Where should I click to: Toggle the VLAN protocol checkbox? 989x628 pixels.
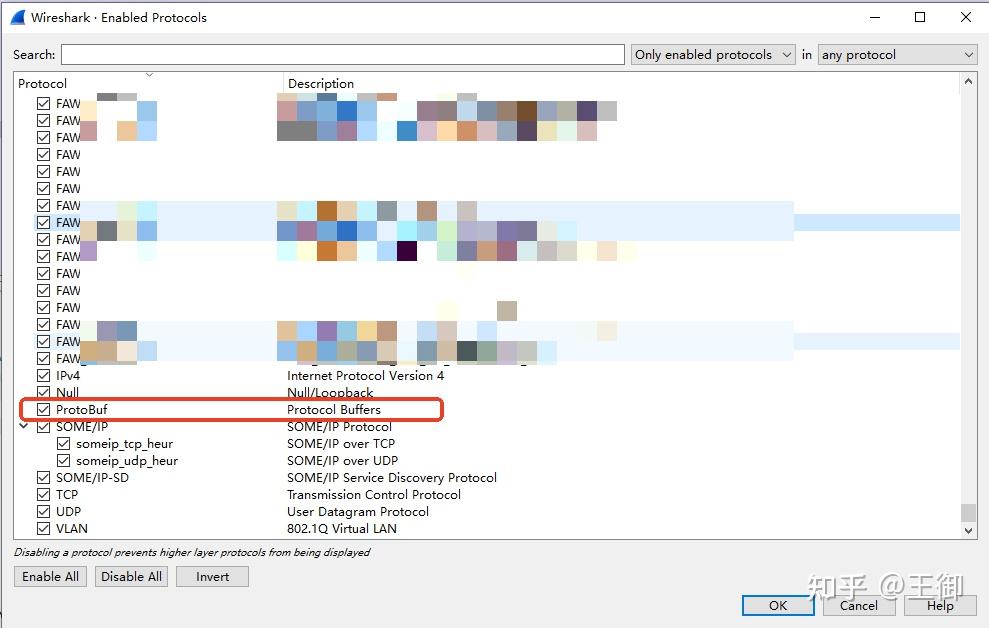pyautogui.click(x=43, y=528)
